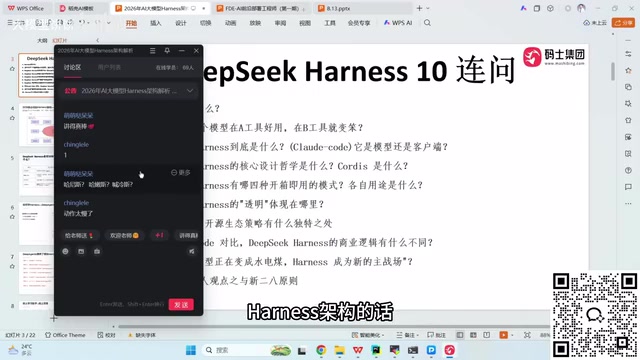Click the horizontal scrollbar below the slide

point(333,326)
